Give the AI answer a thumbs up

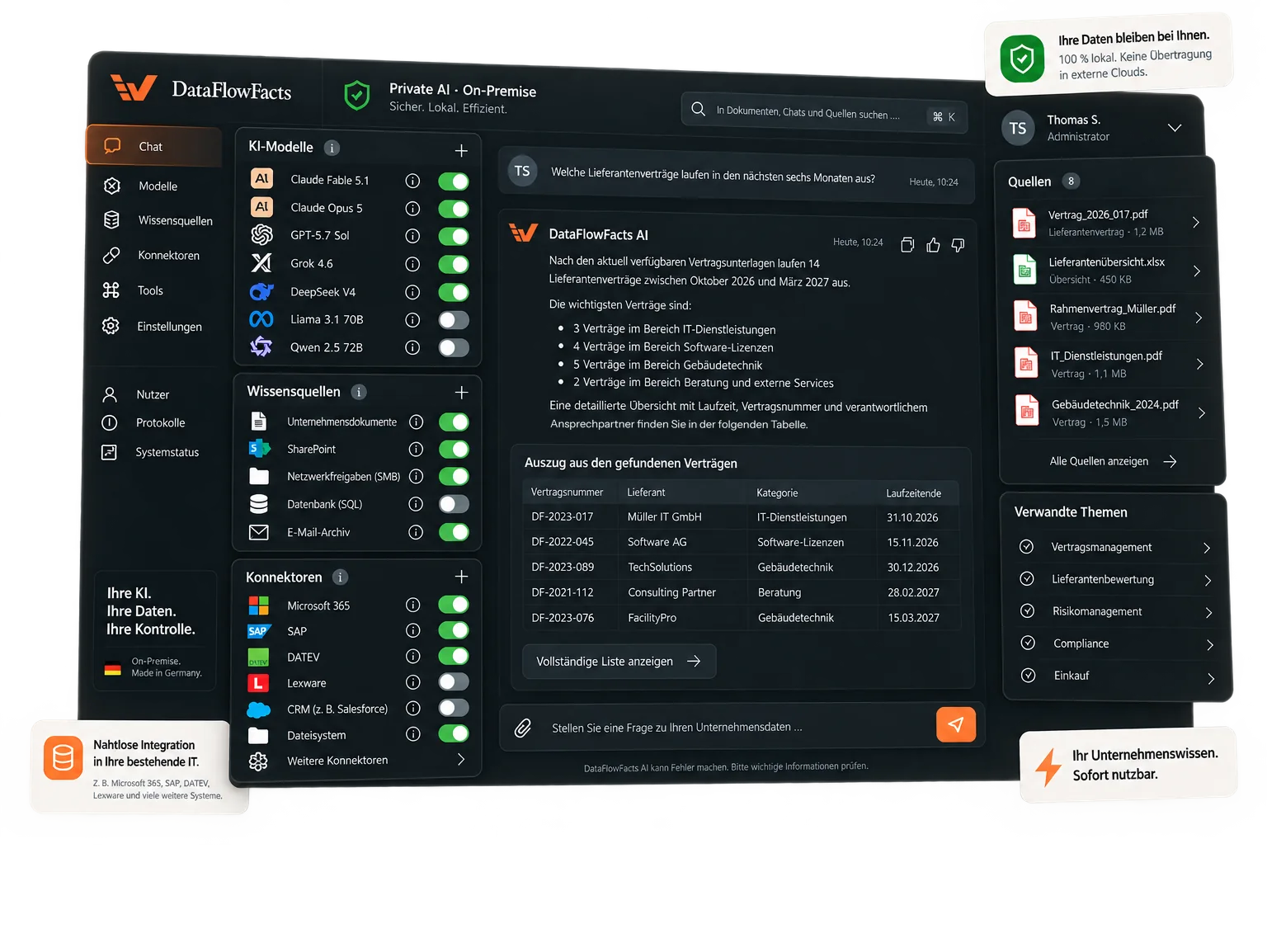point(933,245)
